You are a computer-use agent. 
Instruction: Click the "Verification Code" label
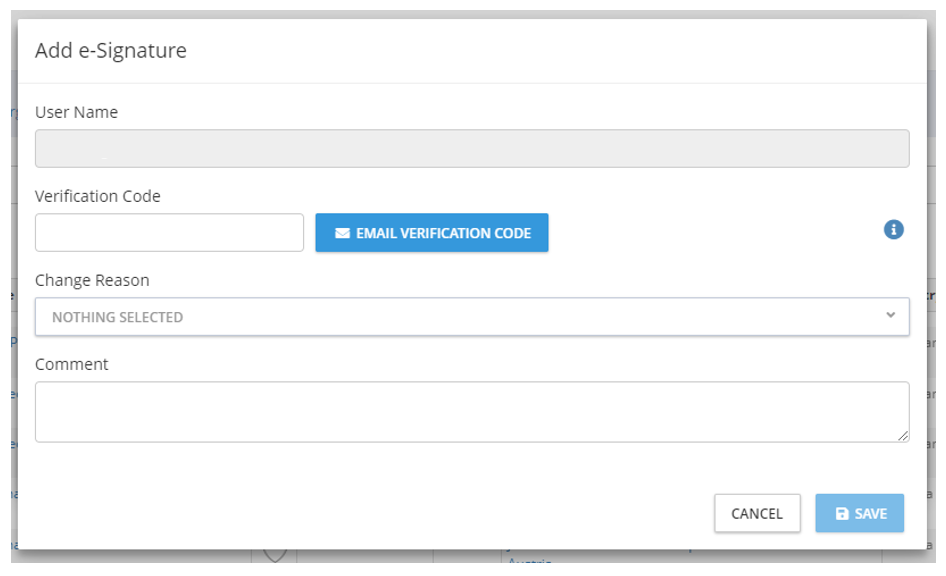pos(98,196)
